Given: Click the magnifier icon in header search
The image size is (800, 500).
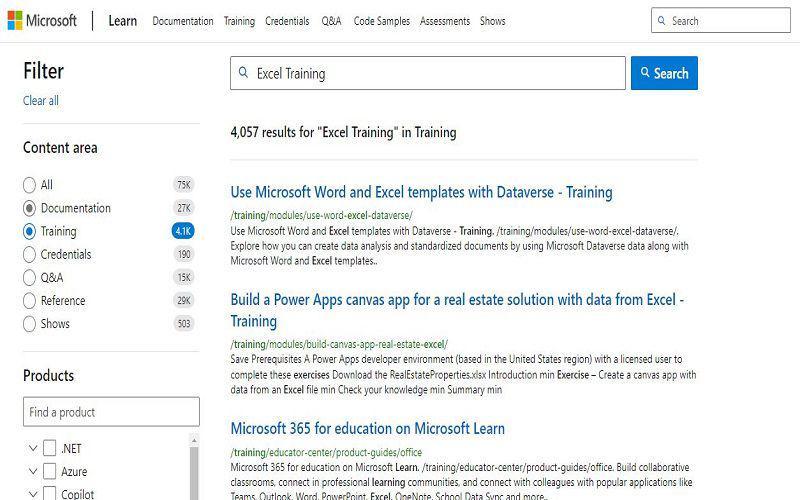Looking at the screenshot, I should tap(661, 21).
